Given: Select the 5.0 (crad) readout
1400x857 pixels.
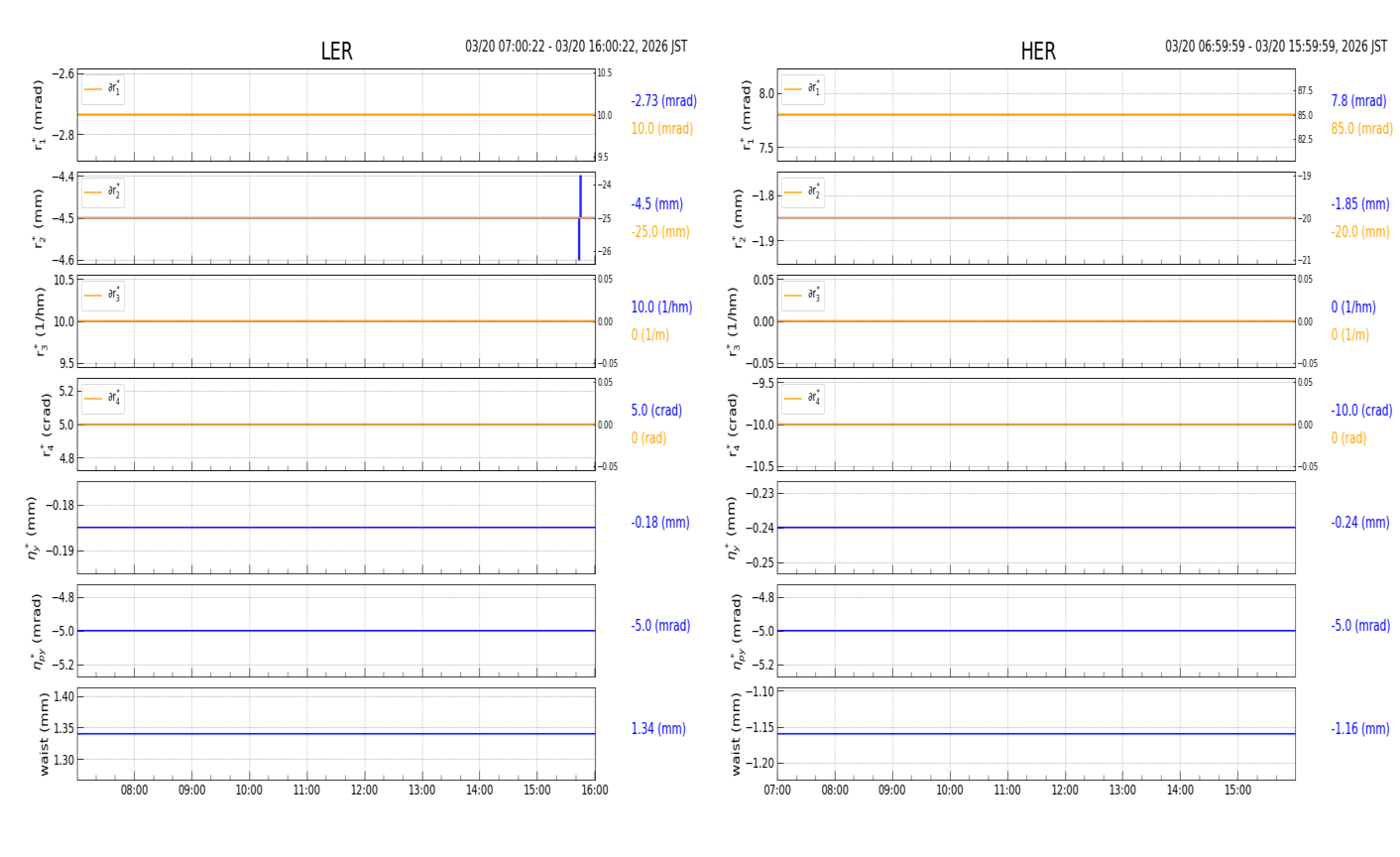Looking at the screenshot, I should (656, 411).
